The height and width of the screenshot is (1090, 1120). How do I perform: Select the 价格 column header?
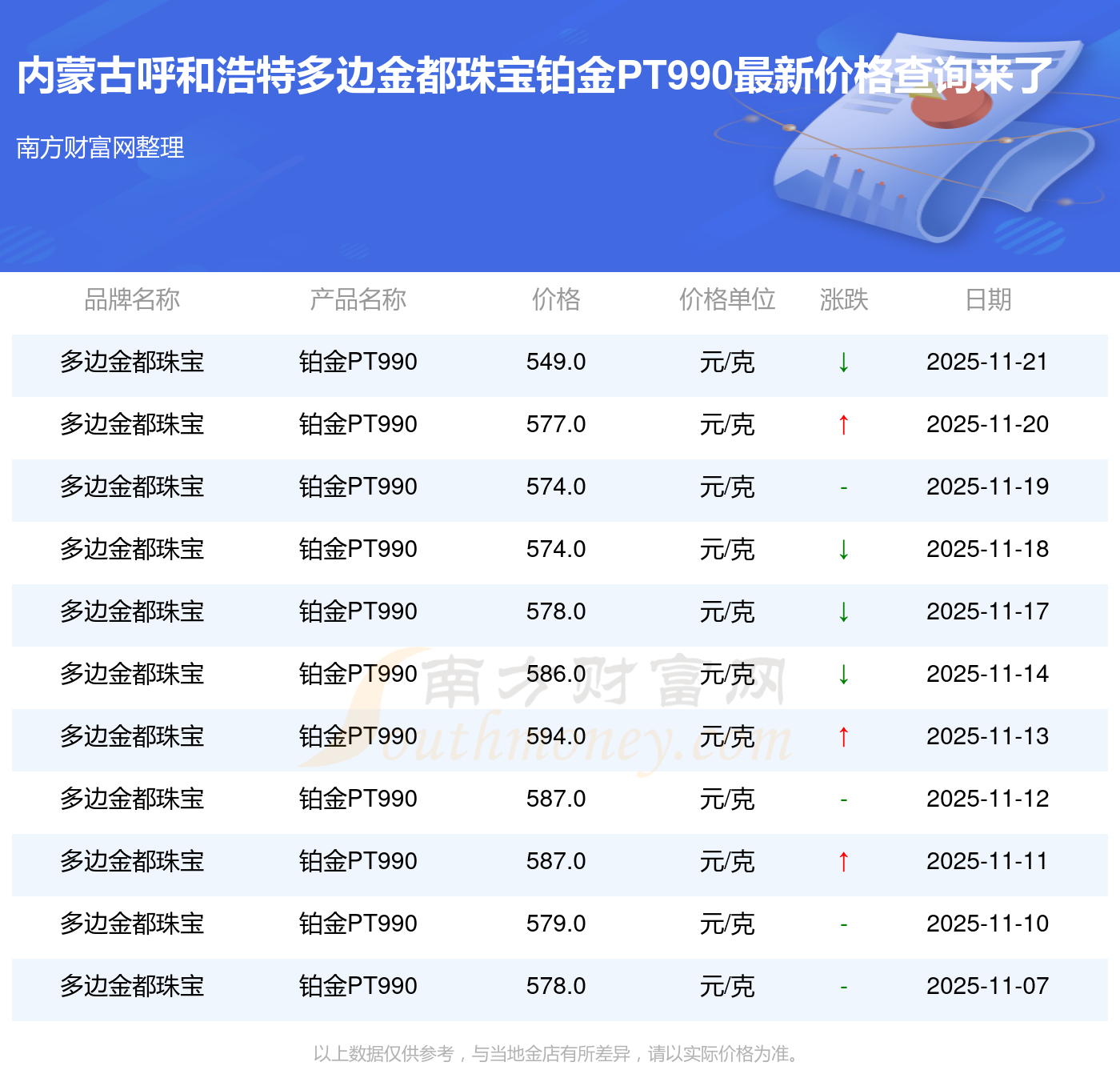pyautogui.click(x=556, y=299)
